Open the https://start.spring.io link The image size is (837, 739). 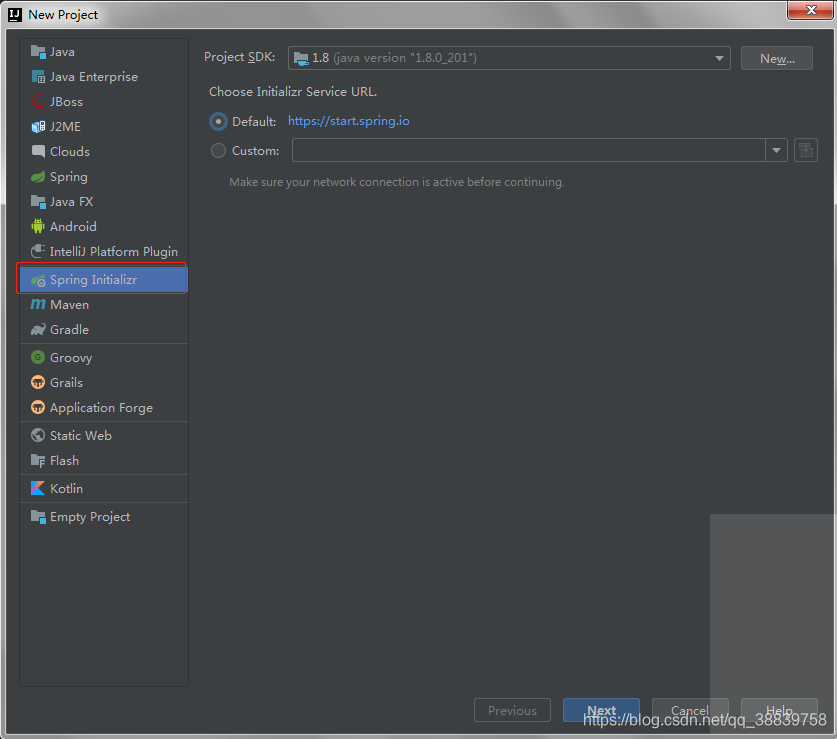[349, 121]
